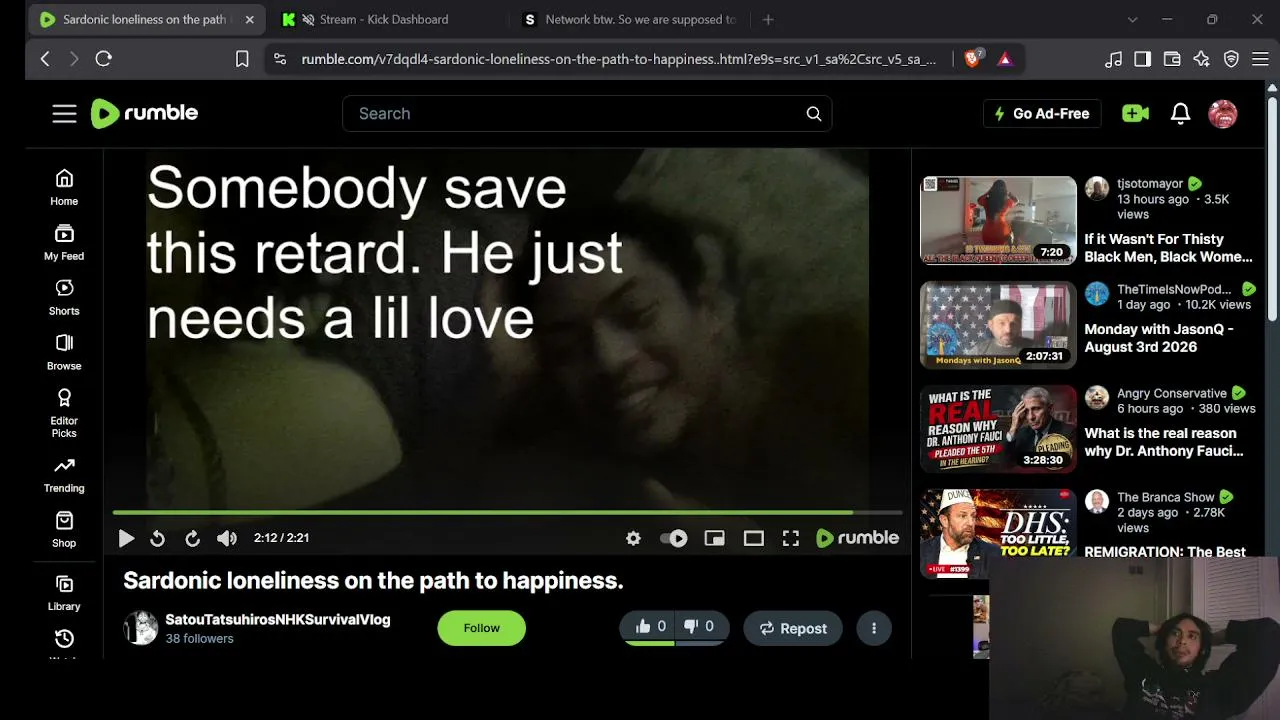Open "What is the real reason why Dr. Anthony Fauci" title
The image size is (1280, 720).
pos(1164,442)
